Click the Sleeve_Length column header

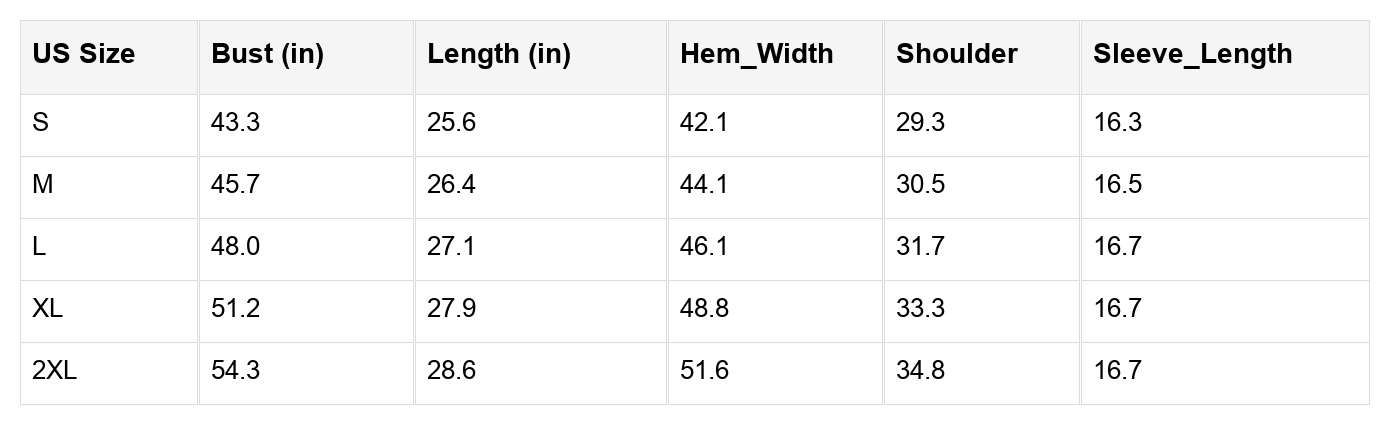click(x=1192, y=54)
